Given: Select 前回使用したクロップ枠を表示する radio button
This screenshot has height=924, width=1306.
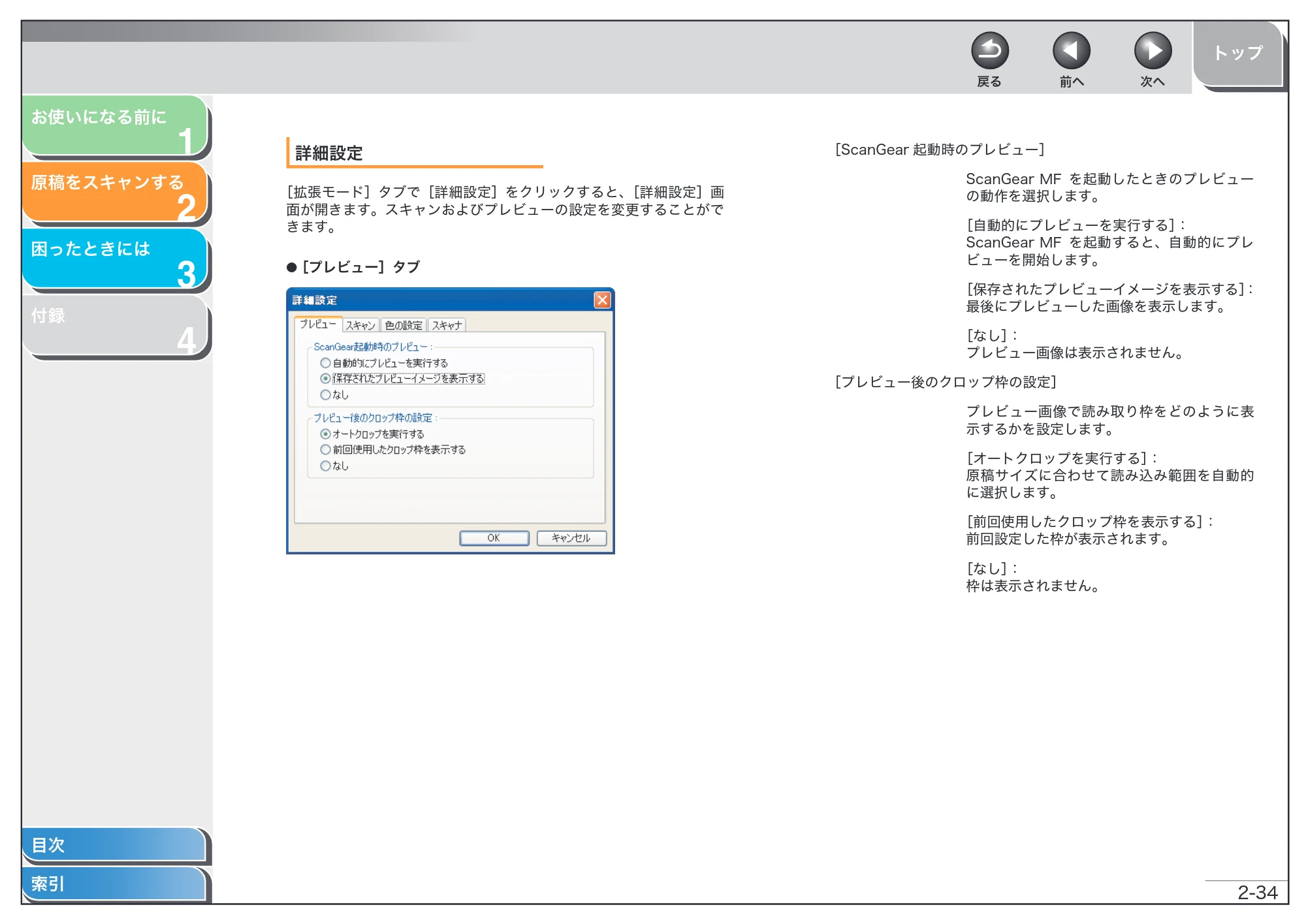Looking at the screenshot, I should tap(325, 450).
